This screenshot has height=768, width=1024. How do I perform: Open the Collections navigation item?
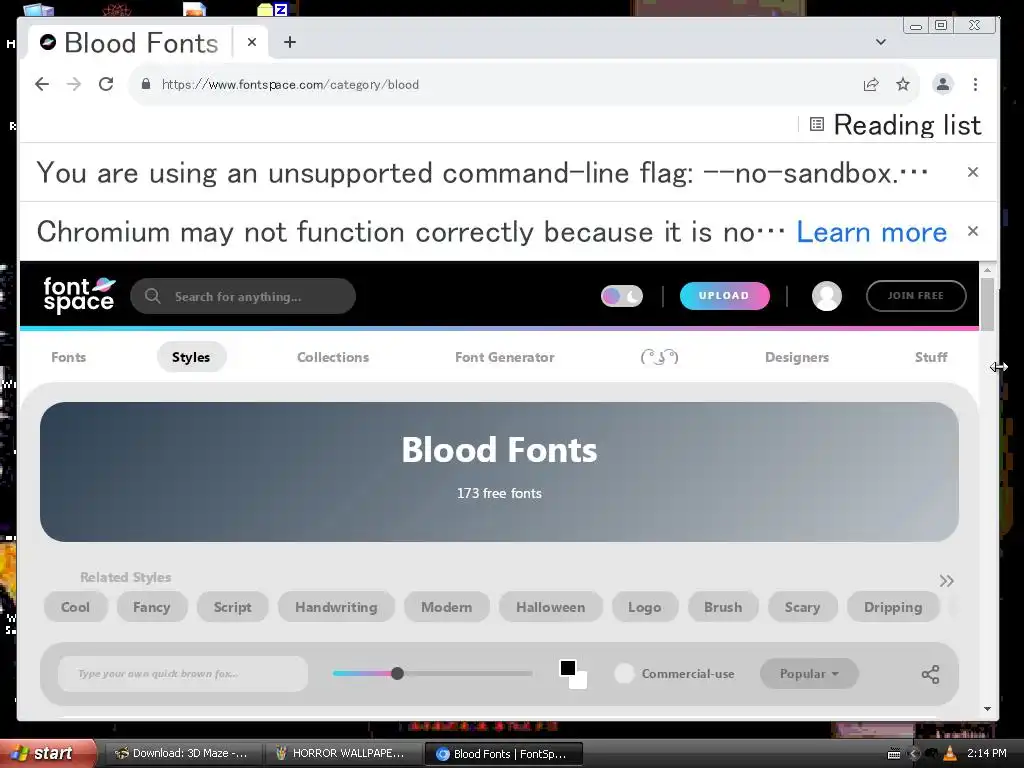tap(333, 357)
